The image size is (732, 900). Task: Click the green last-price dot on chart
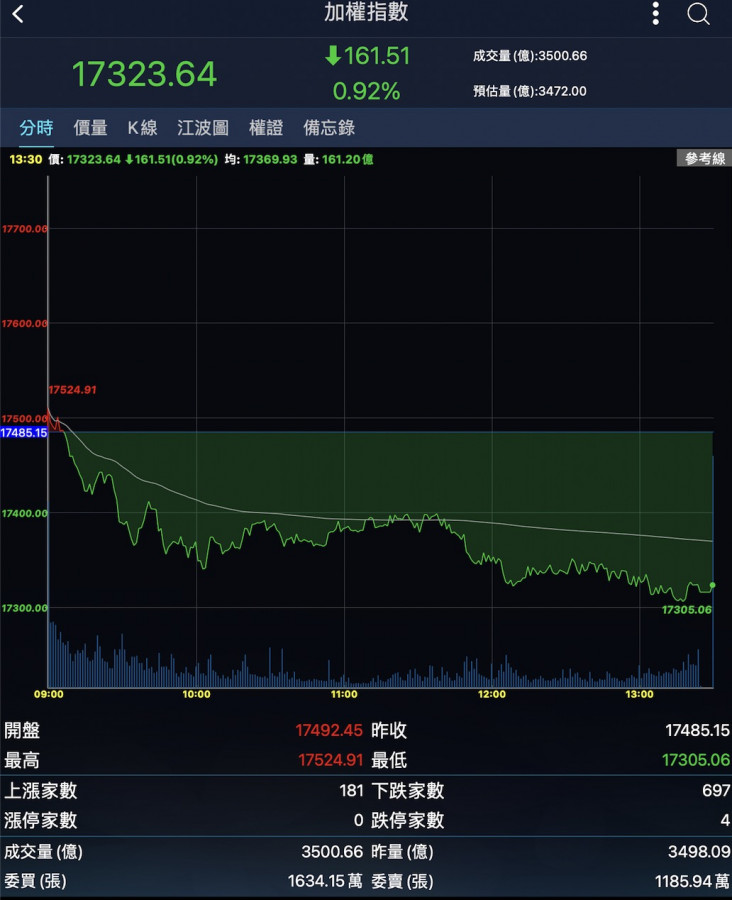(712, 585)
